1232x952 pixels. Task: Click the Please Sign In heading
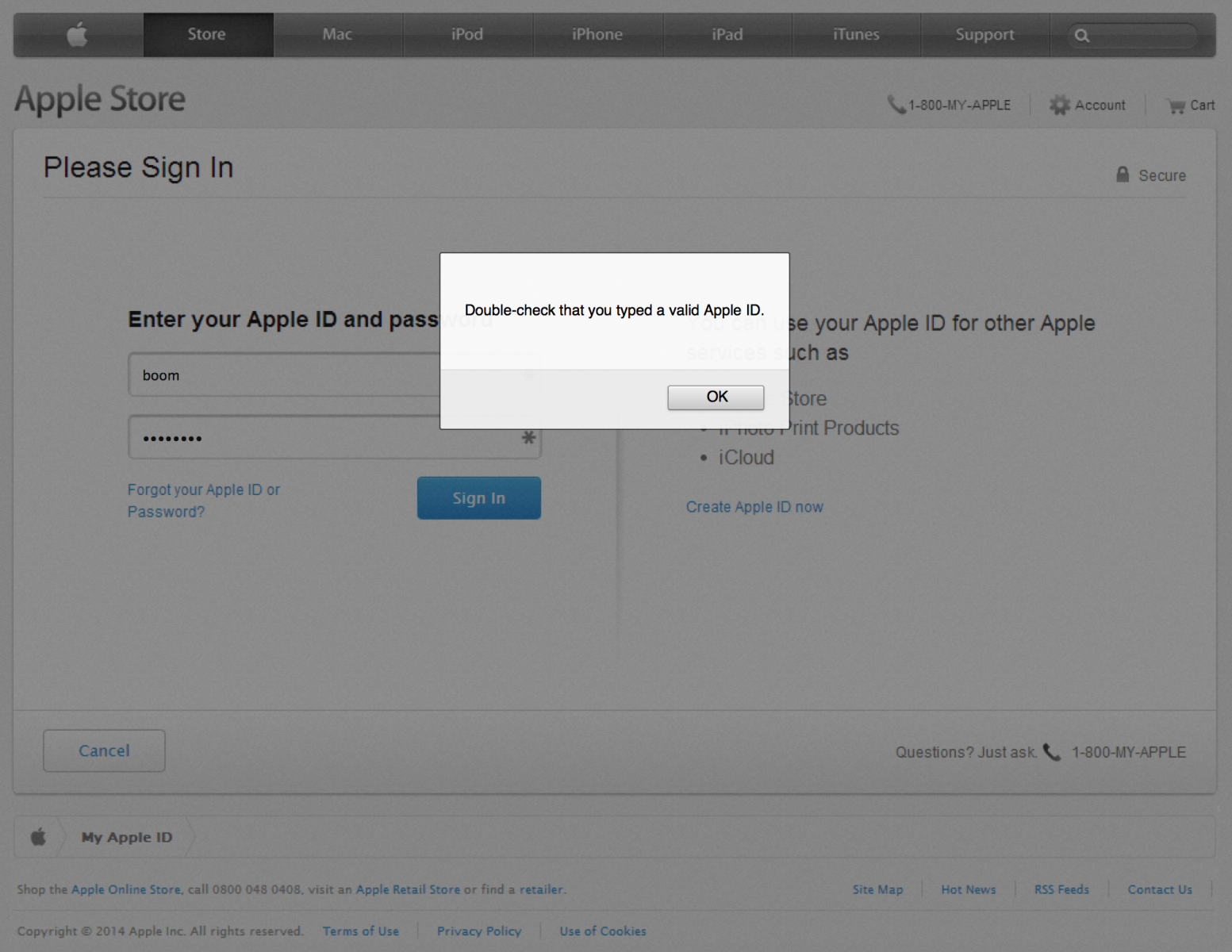(138, 168)
